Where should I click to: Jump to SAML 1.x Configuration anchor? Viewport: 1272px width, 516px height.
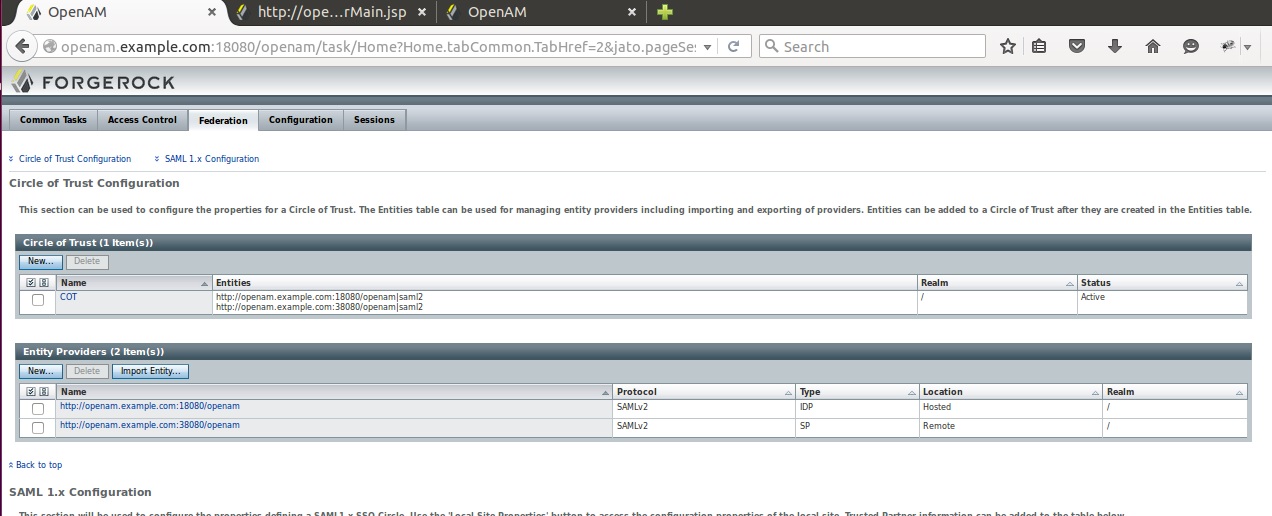[x=212, y=159]
